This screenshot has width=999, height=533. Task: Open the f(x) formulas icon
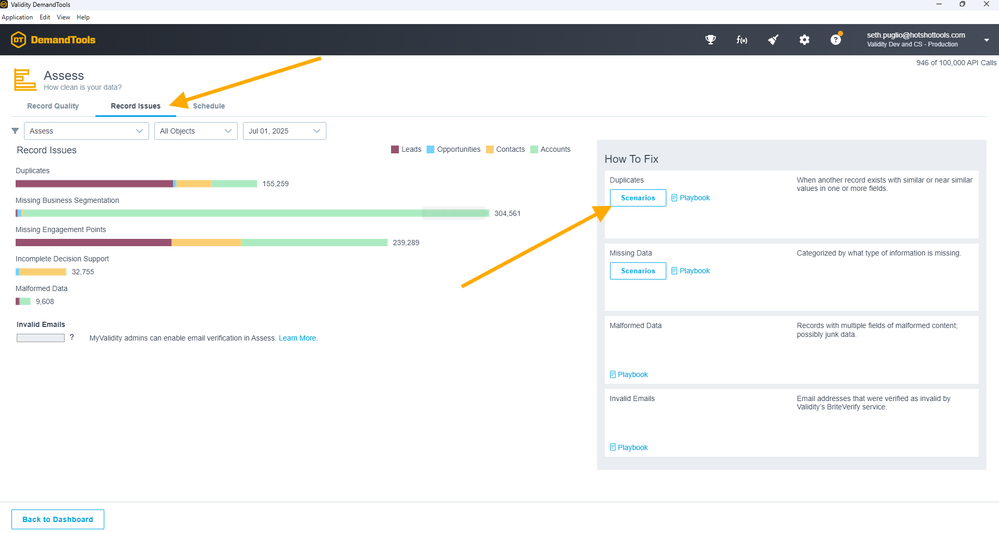point(742,39)
